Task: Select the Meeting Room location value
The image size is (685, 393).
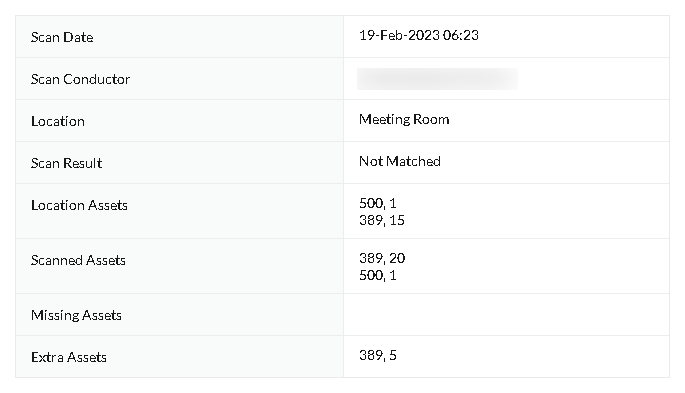Action: click(404, 119)
